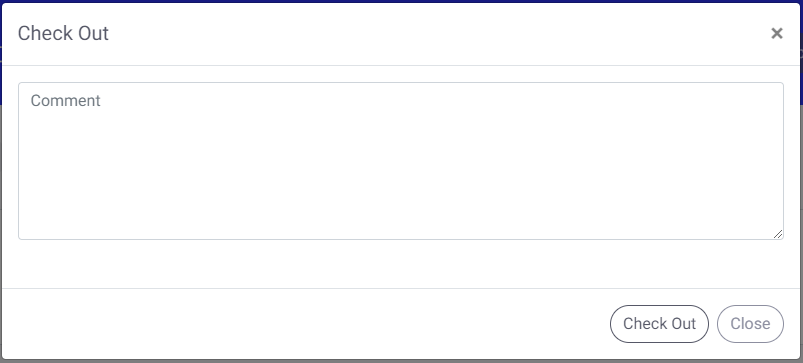Image resolution: width=803 pixels, height=363 pixels.
Task: Activate the Comment textarea for input
Action: [401, 161]
